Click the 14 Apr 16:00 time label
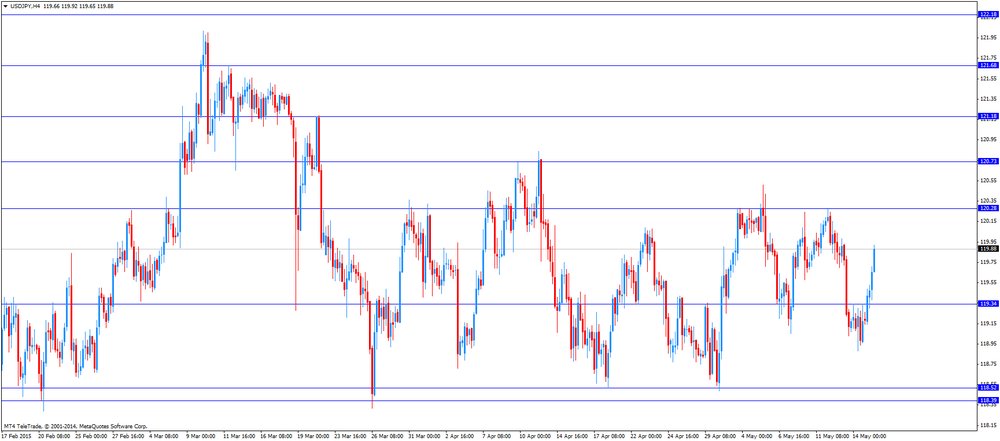This screenshot has width=1000, height=441. point(573,437)
